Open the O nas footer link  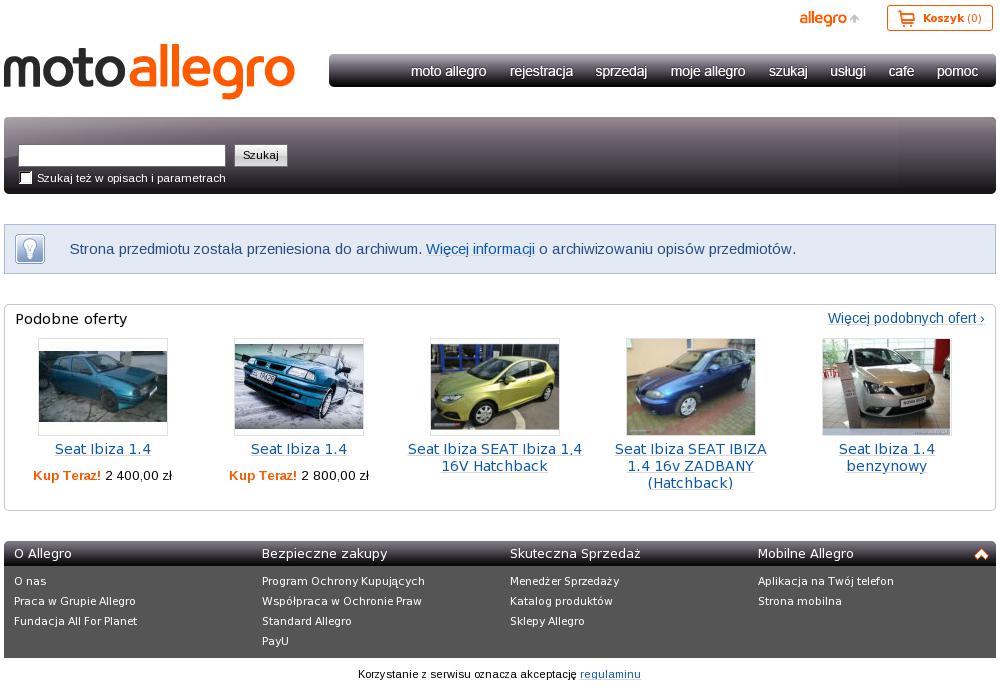[x=30, y=581]
